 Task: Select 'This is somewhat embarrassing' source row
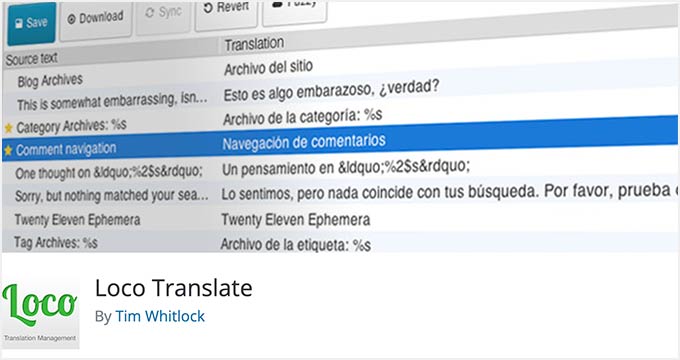(x=112, y=102)
